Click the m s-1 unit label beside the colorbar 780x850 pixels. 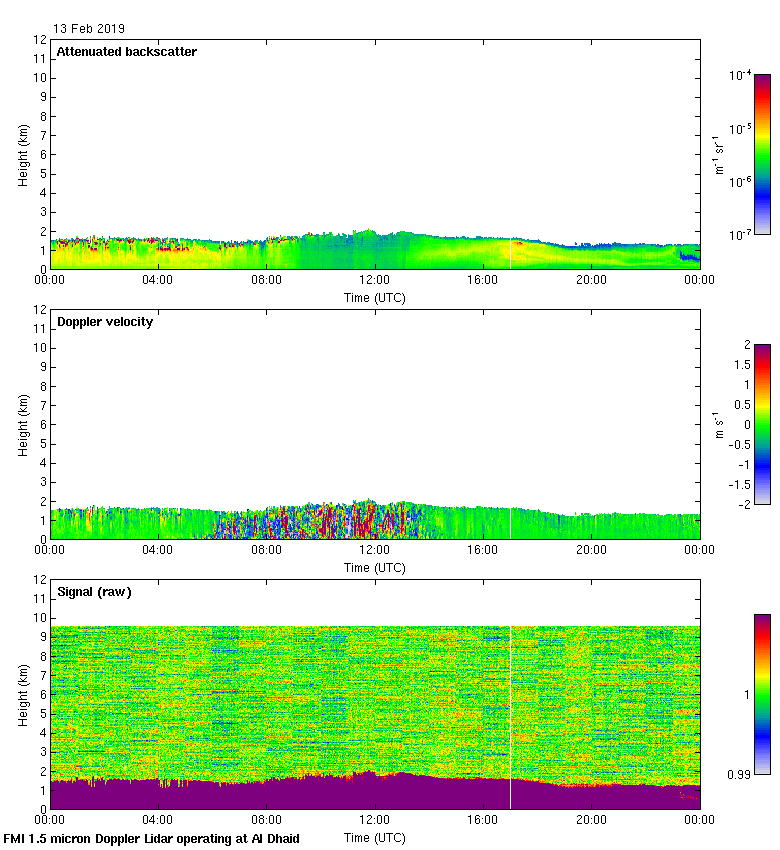pos(718,424)
